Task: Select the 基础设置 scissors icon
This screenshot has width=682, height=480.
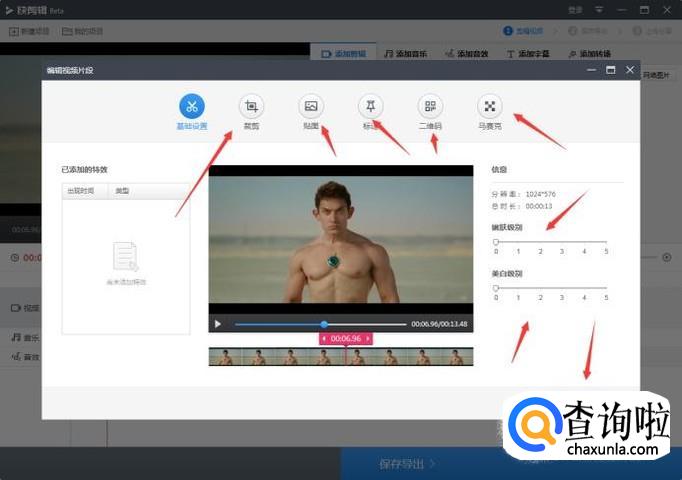Action: tap(192, 106)
